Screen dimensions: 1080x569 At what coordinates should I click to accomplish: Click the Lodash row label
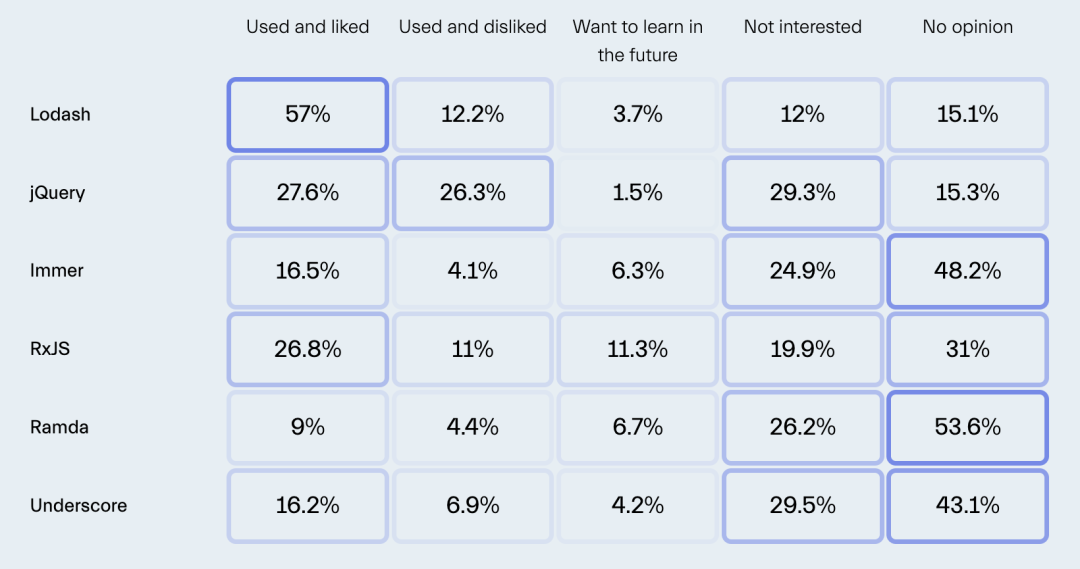(x=60, y=114)
